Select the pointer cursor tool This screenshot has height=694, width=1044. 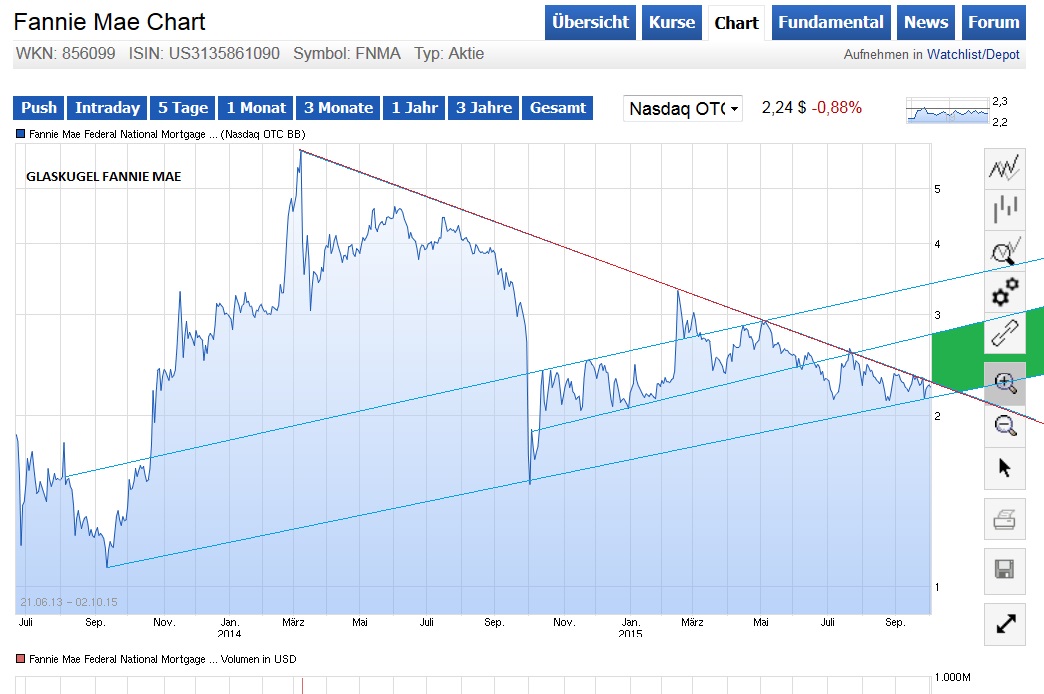click(x=1004, y=467)
